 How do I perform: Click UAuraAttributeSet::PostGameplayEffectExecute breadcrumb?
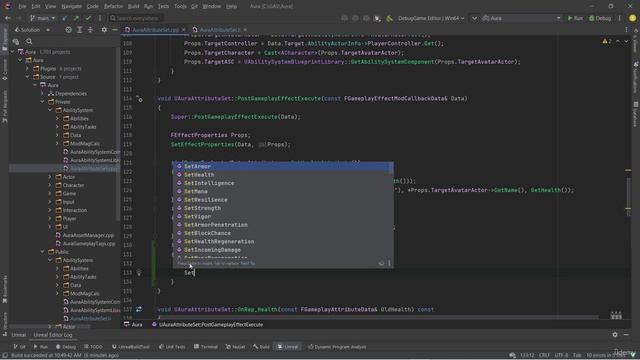pos(207,325)
